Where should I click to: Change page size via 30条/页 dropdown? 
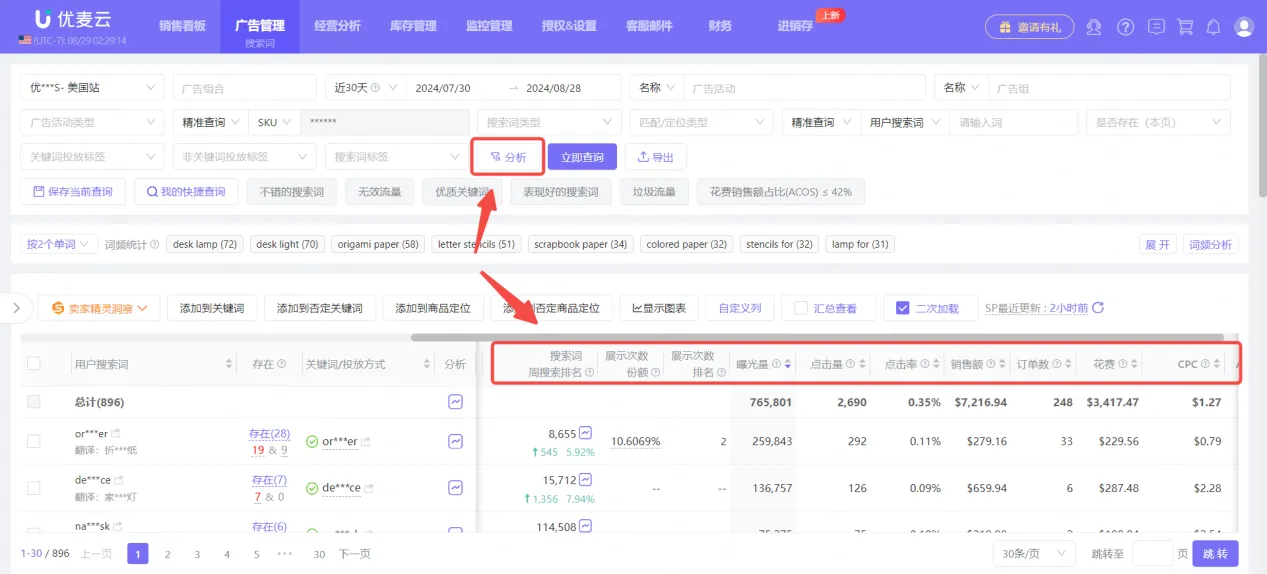(1033, 553)
